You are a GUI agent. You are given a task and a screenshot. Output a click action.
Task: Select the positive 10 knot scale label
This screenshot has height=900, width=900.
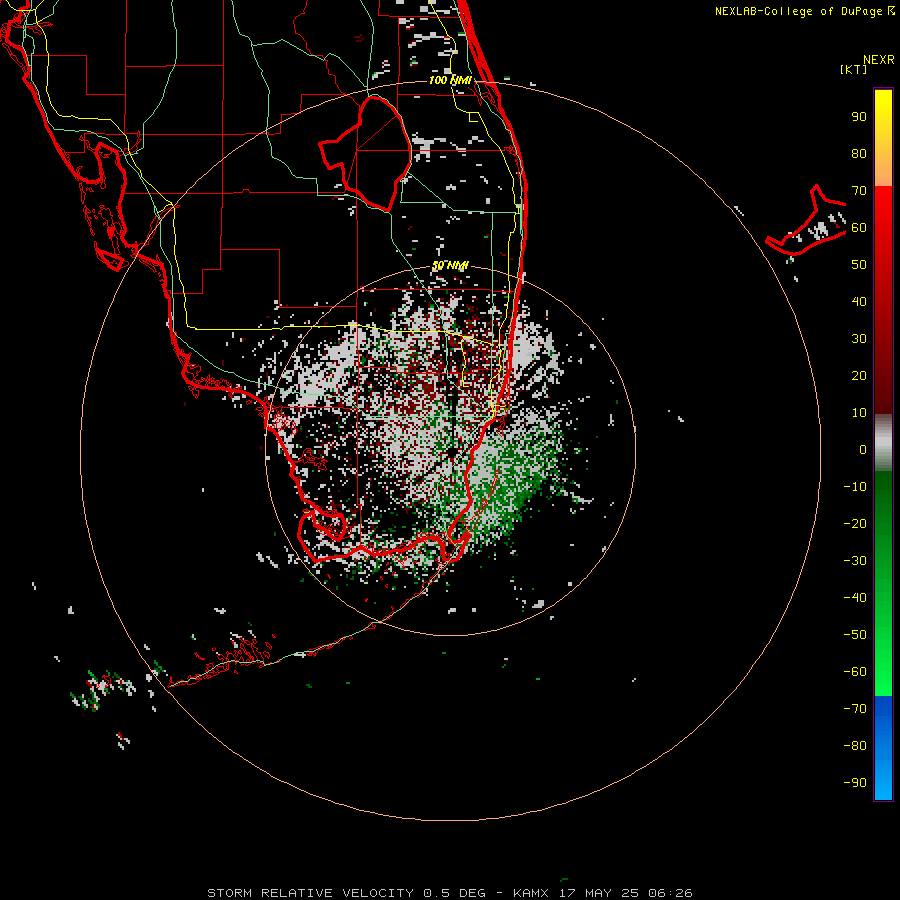(x=859, y=413)
